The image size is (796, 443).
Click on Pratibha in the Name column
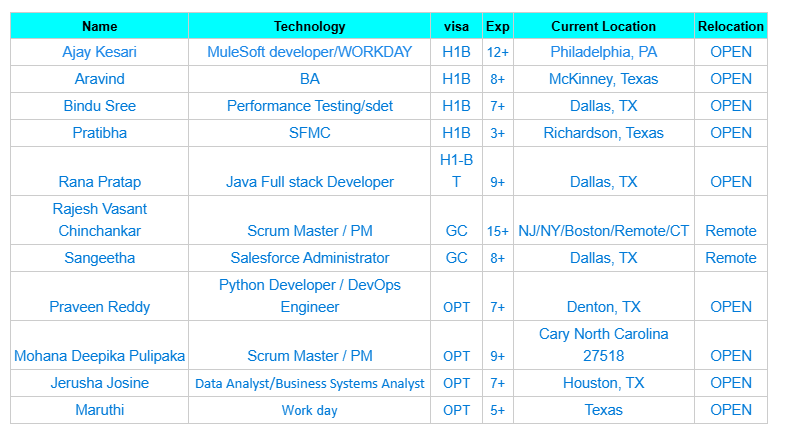(99, 133)
